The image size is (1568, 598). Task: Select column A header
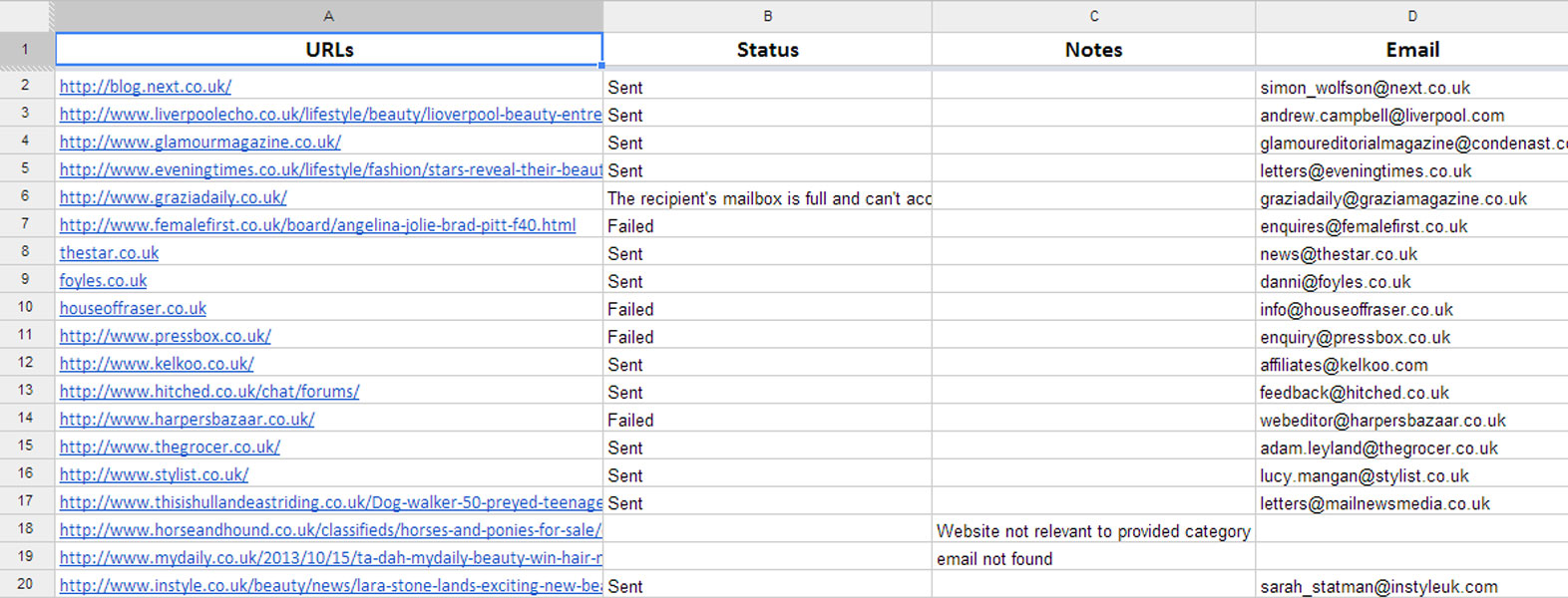pyautogui.click(x=328, y=16)
